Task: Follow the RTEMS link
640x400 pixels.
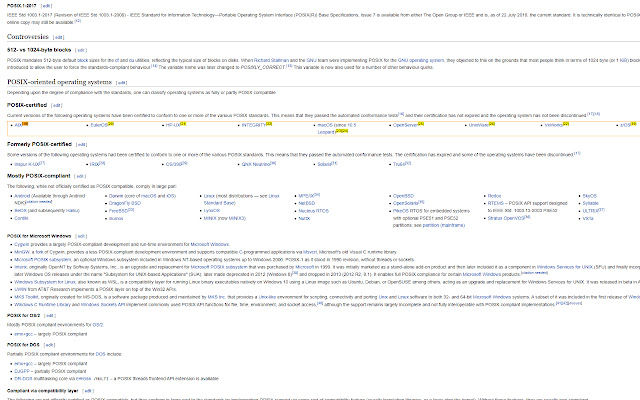Action: click(x=496, y=203)
